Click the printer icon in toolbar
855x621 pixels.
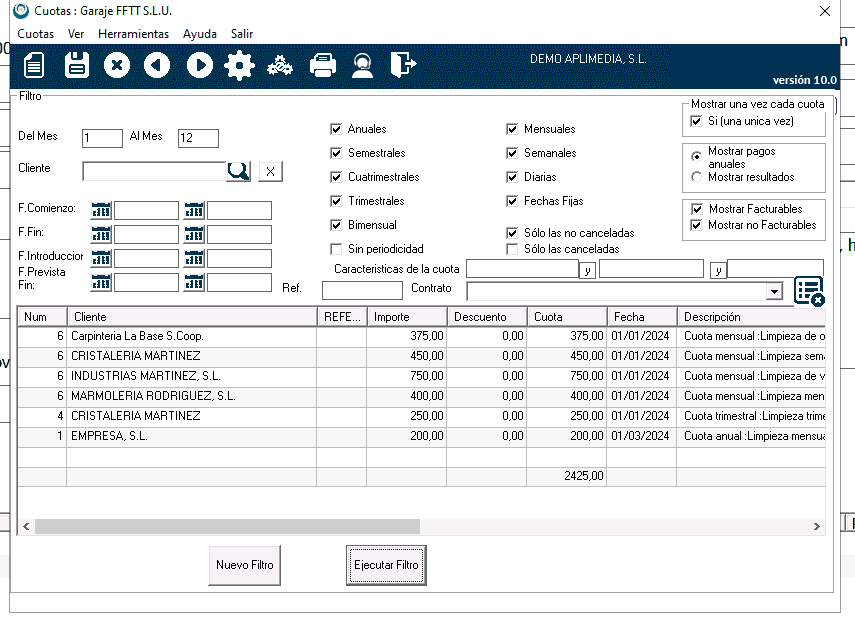click(322, 66)
